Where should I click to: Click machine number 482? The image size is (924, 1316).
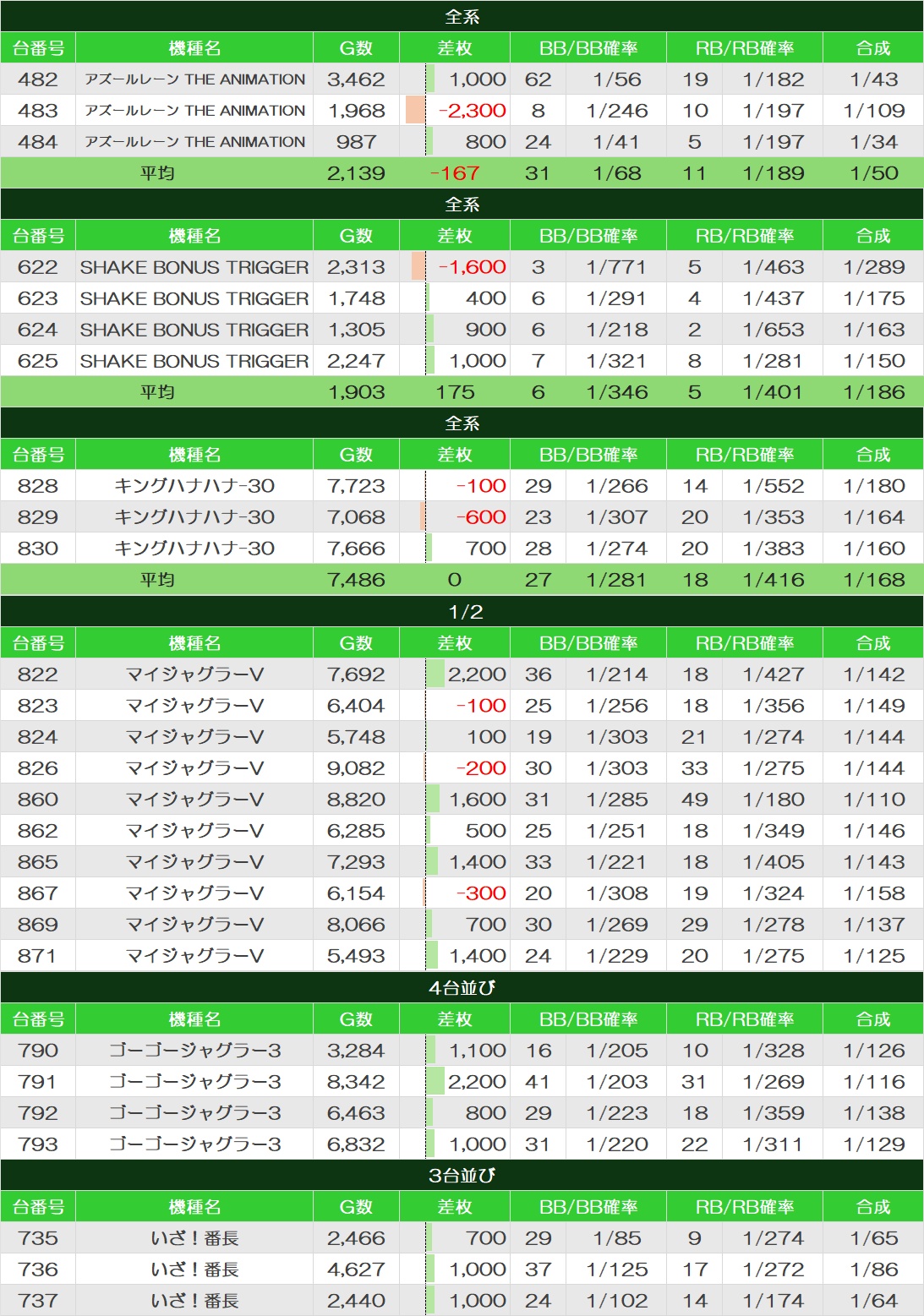[38, 79]
